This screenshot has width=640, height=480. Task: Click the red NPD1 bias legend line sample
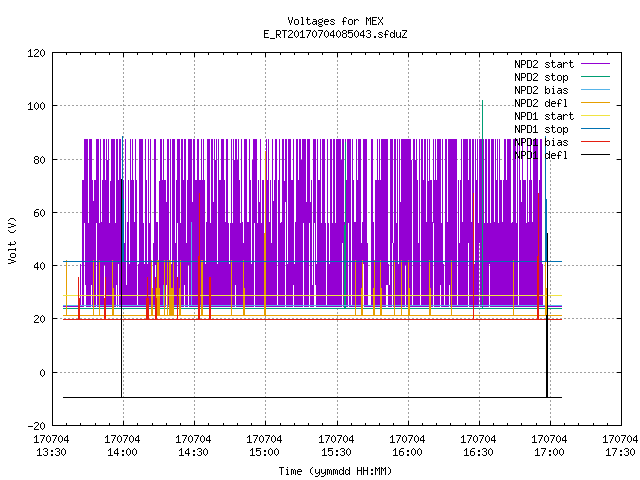[x=596, y=142]
